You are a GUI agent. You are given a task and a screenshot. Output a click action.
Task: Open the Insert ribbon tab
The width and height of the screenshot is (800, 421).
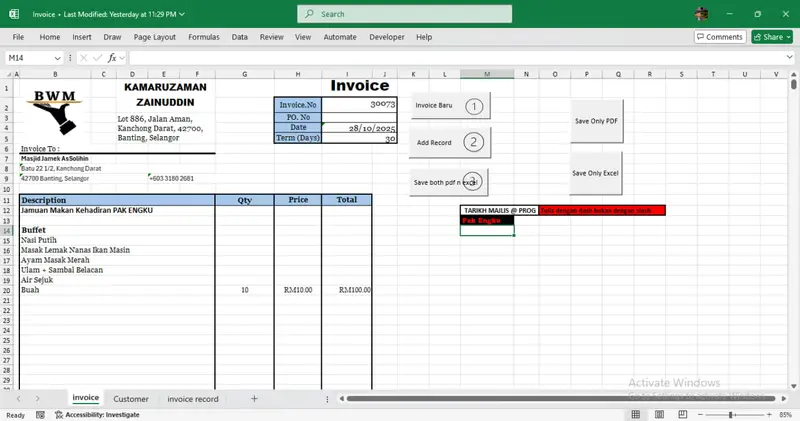click(82, 37)
